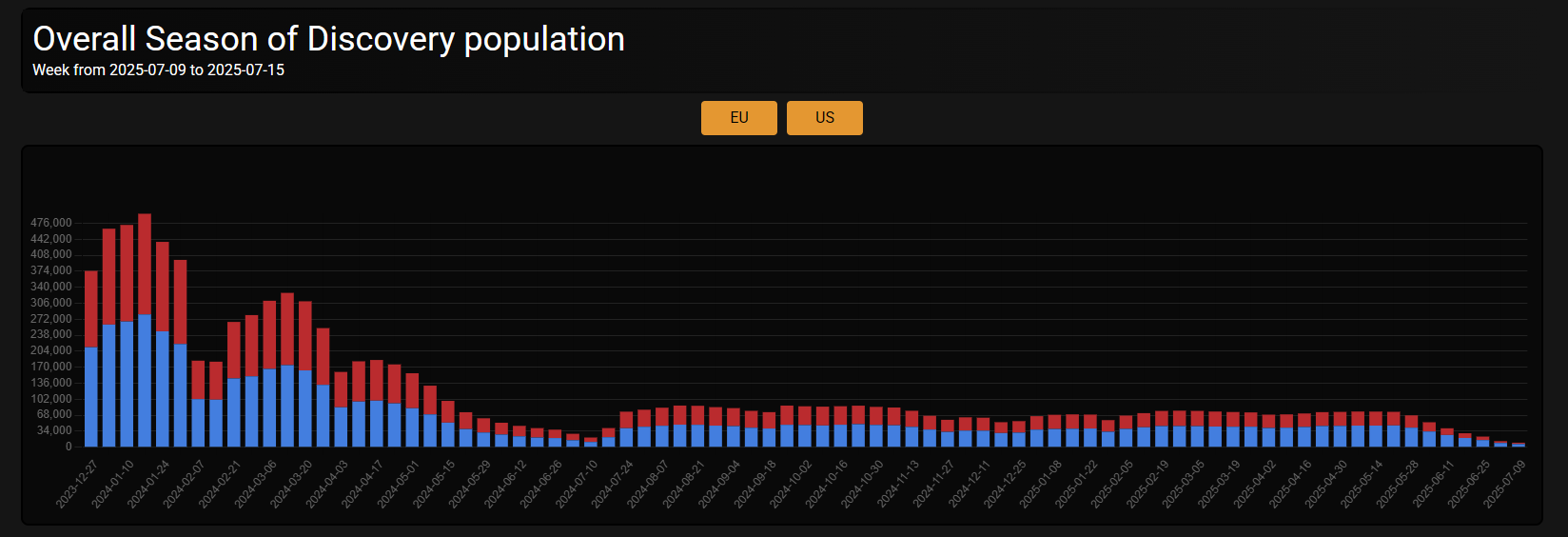The image size is (1568, 537).
Task: Click the 272,000 y-axis label
Action: point(51,319)
